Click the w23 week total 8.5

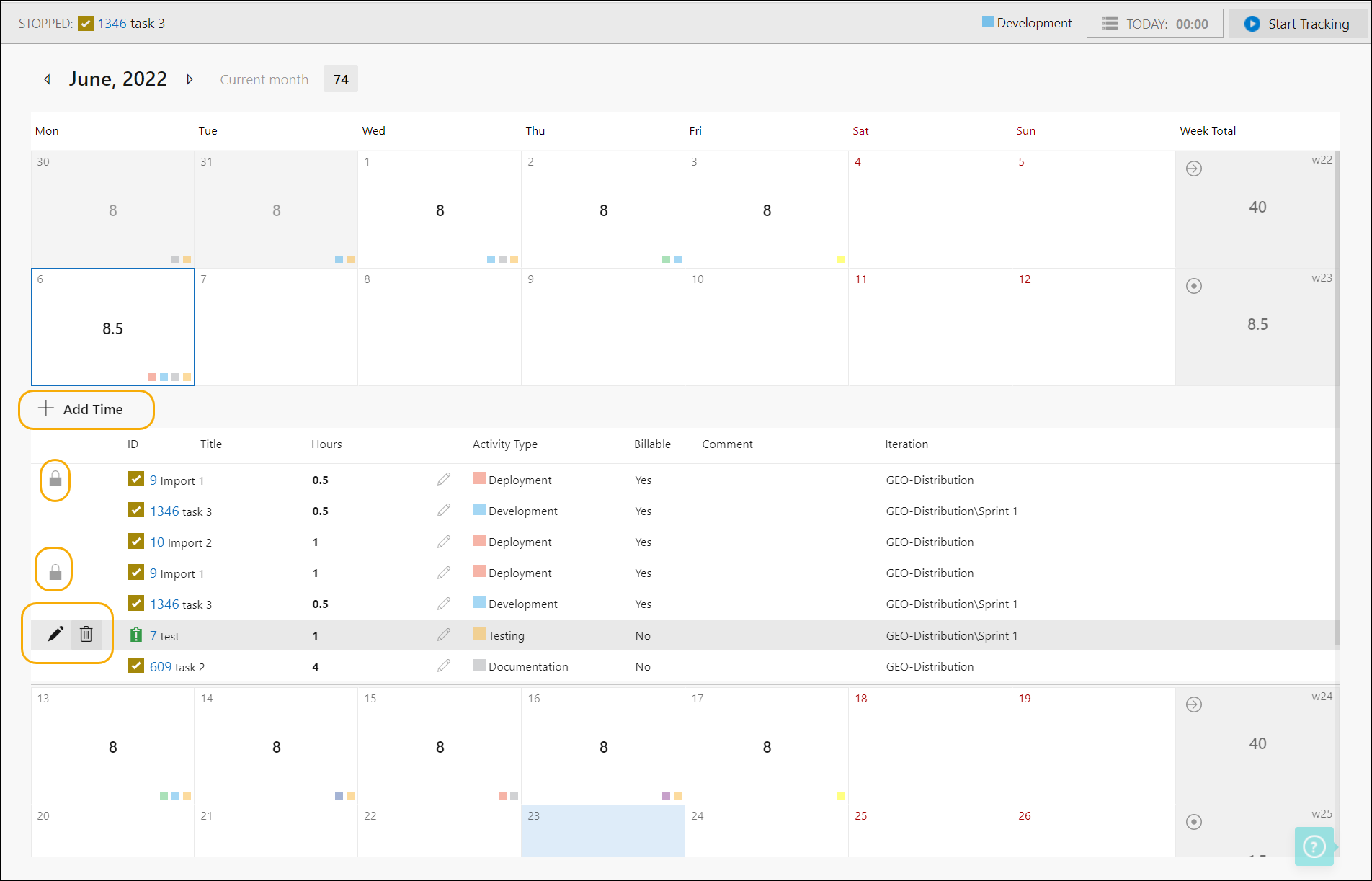[x=1257, y=324]
